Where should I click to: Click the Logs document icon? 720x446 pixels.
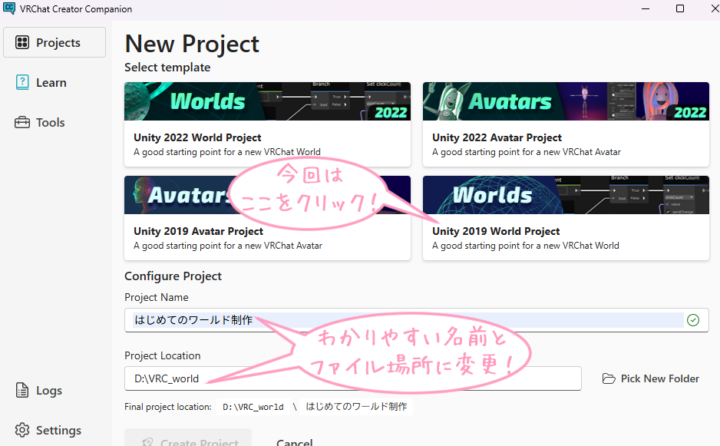[22, 390]
